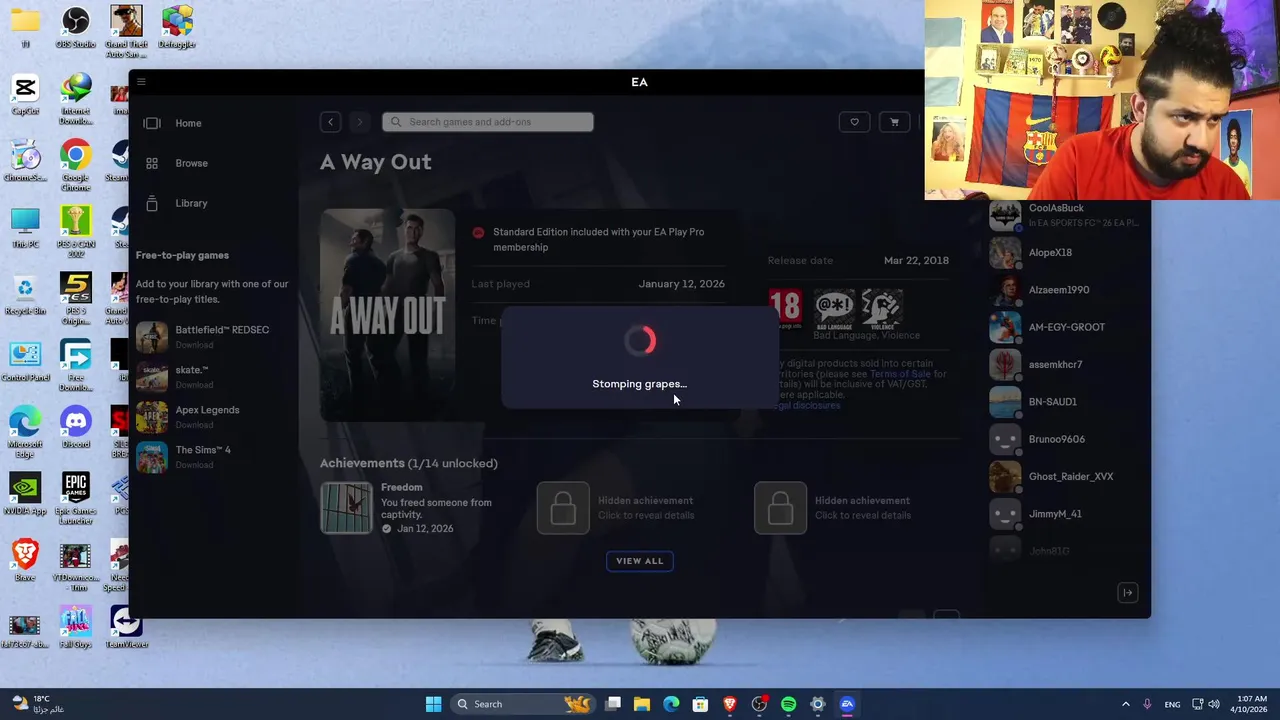
Task: Open Windows Start menu
Action: 433,704
